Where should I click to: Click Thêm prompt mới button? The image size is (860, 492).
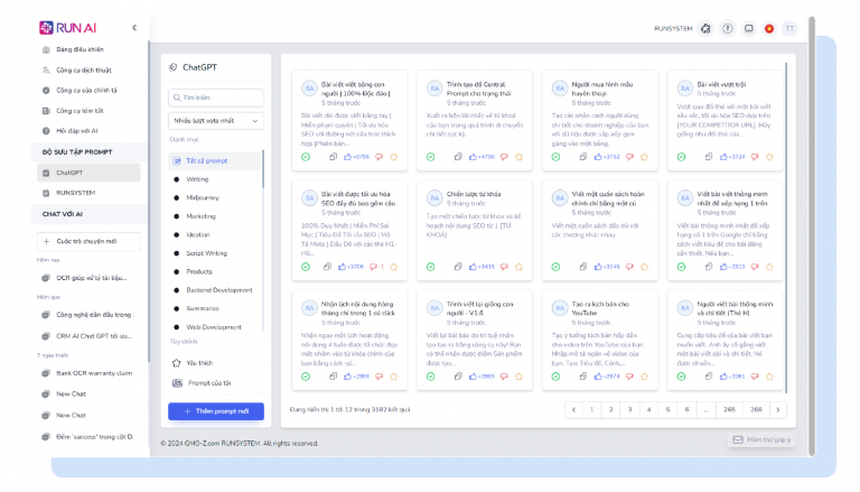coord(216,411)
